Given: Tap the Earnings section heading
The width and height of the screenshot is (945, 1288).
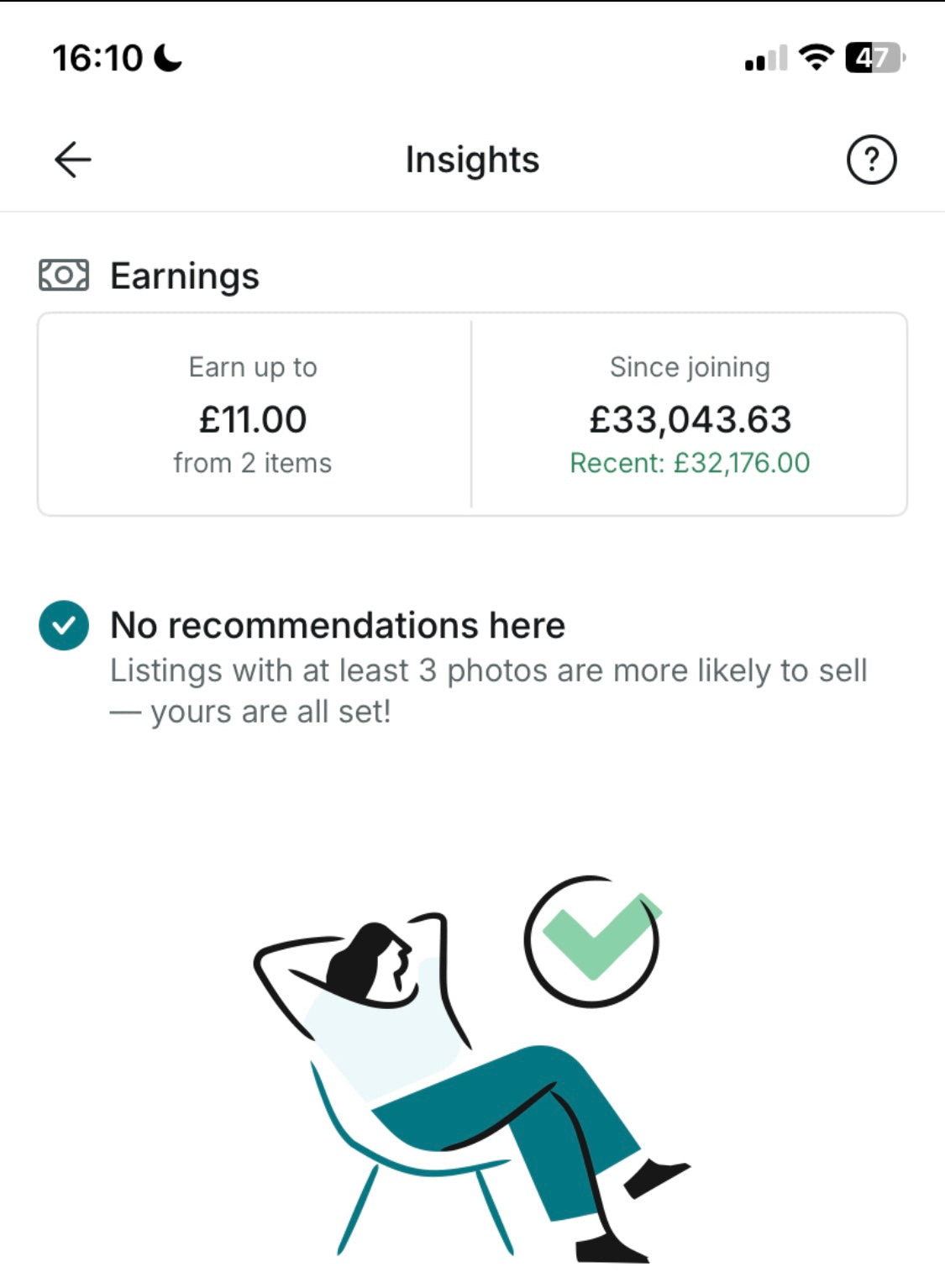Looking at the screenshot, I should coord(185,276).
